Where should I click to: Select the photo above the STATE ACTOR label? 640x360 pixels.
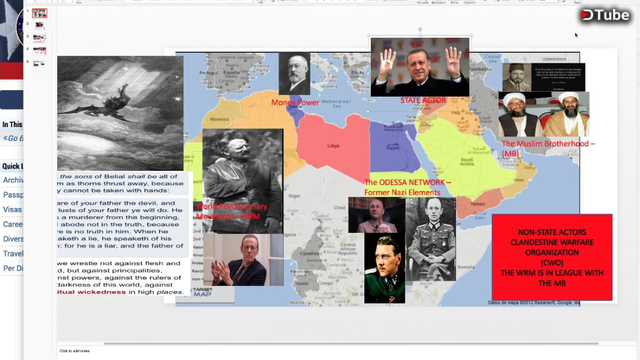420,67
